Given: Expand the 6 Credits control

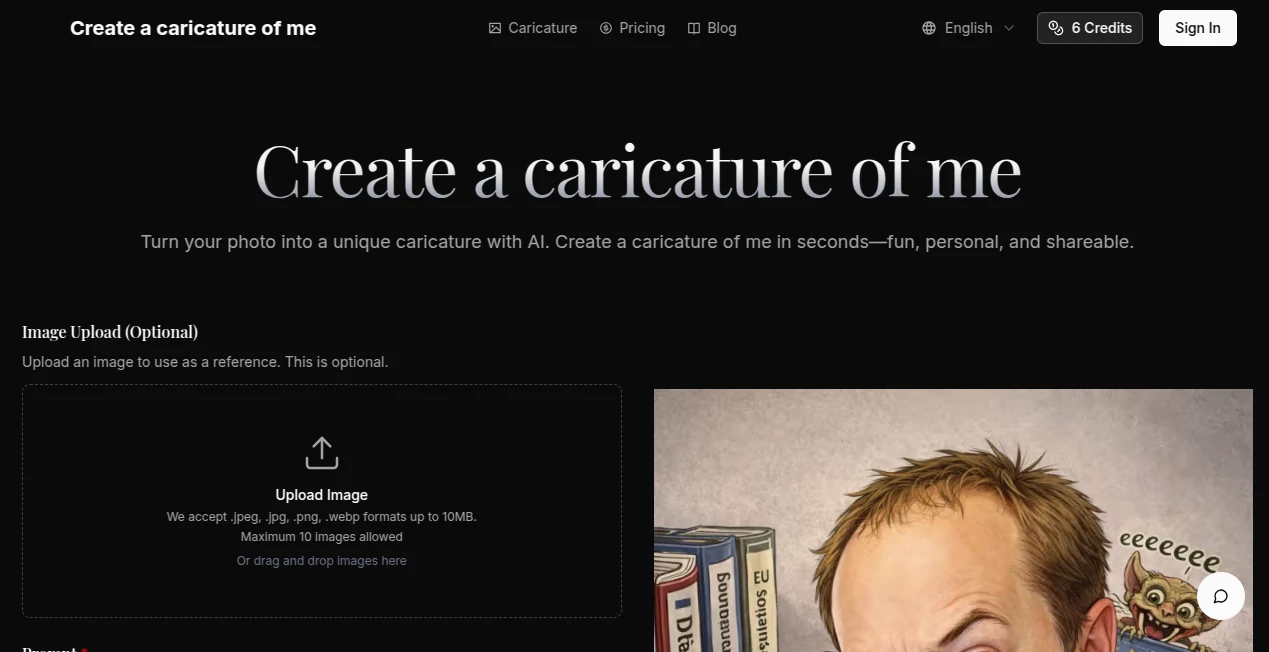Looking at the screenshot, I should click(1089, 28).
